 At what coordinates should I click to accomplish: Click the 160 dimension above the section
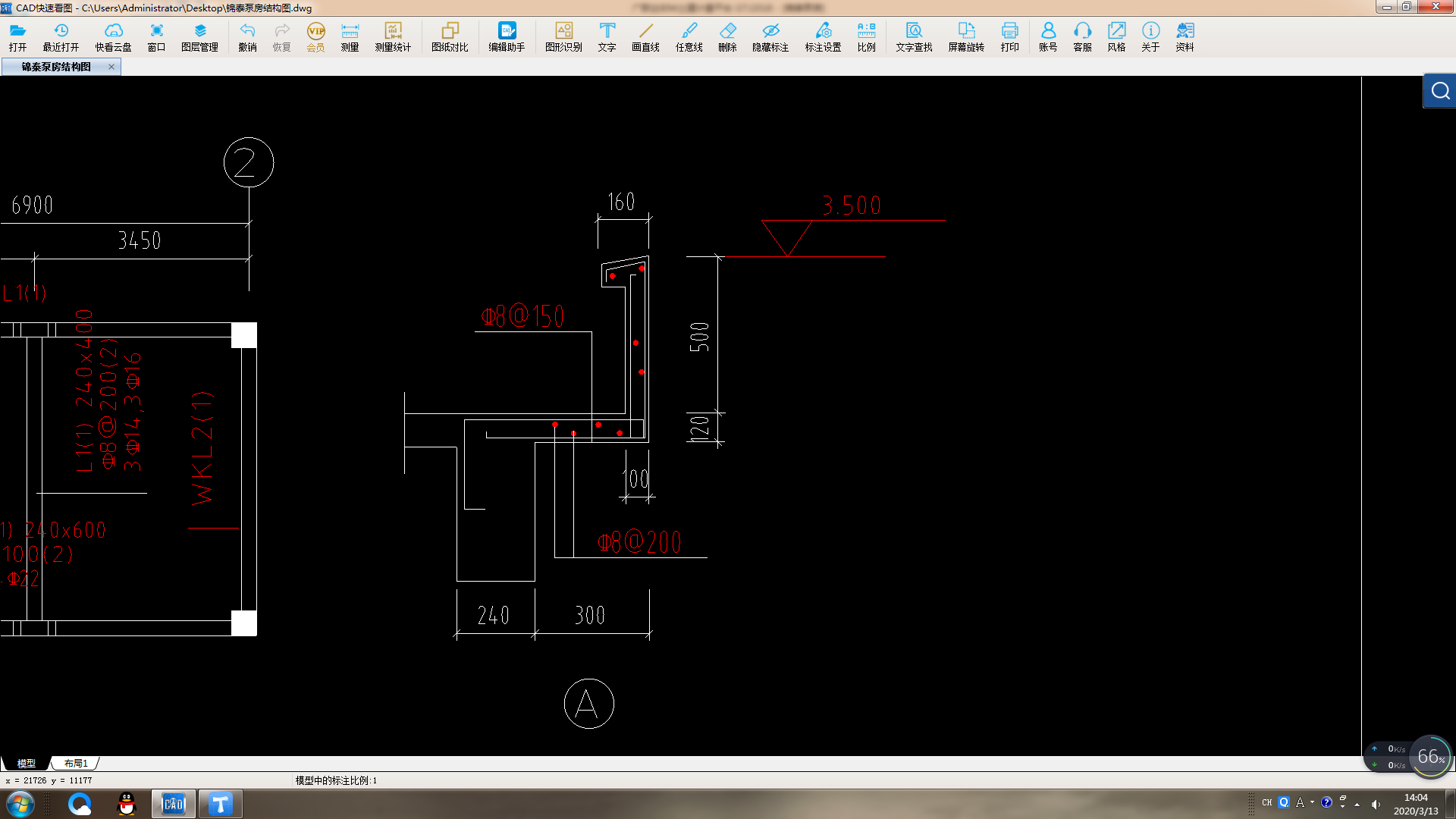click(x=621, y=202)
